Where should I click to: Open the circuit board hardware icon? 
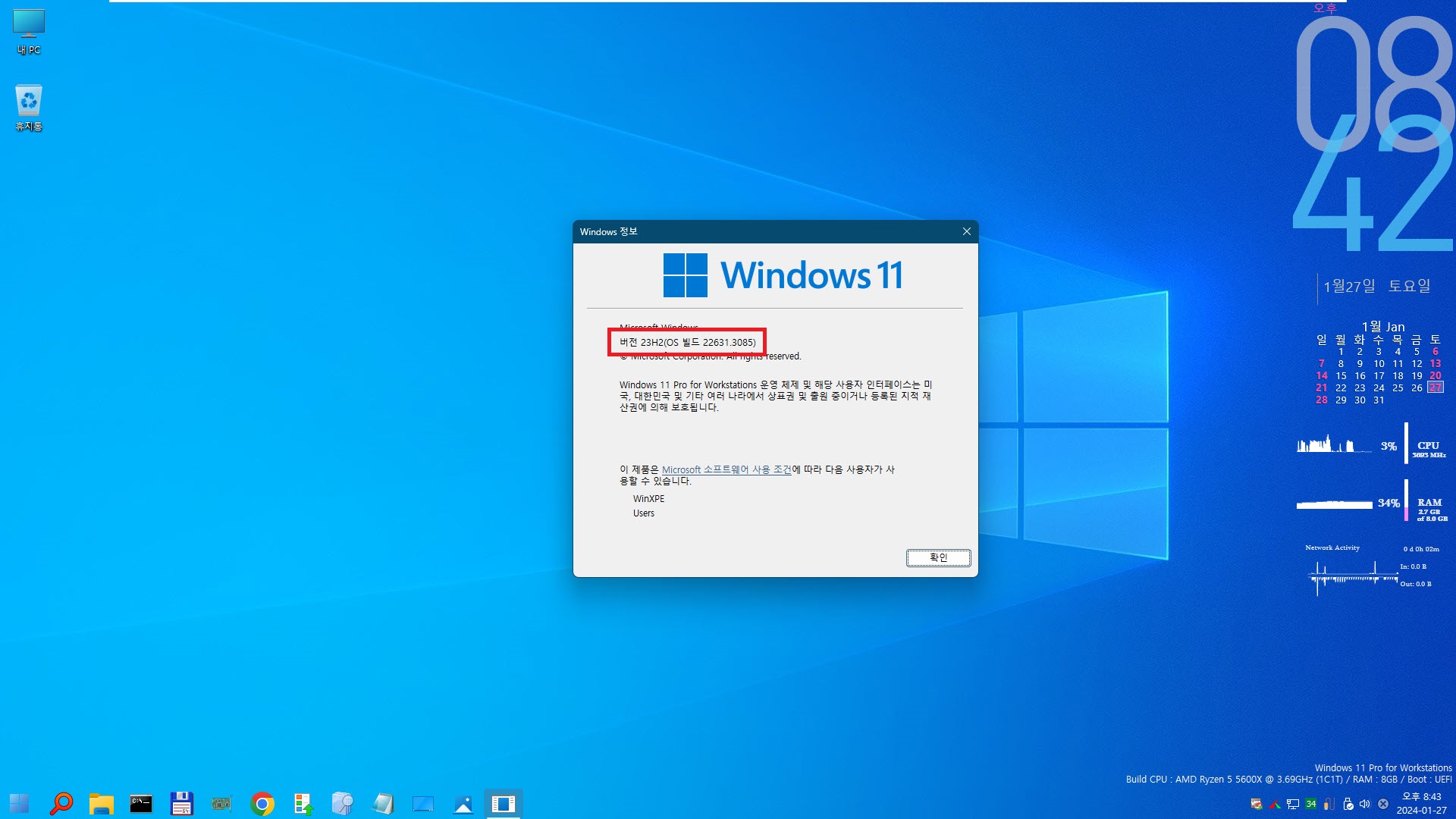click(221, 803)
